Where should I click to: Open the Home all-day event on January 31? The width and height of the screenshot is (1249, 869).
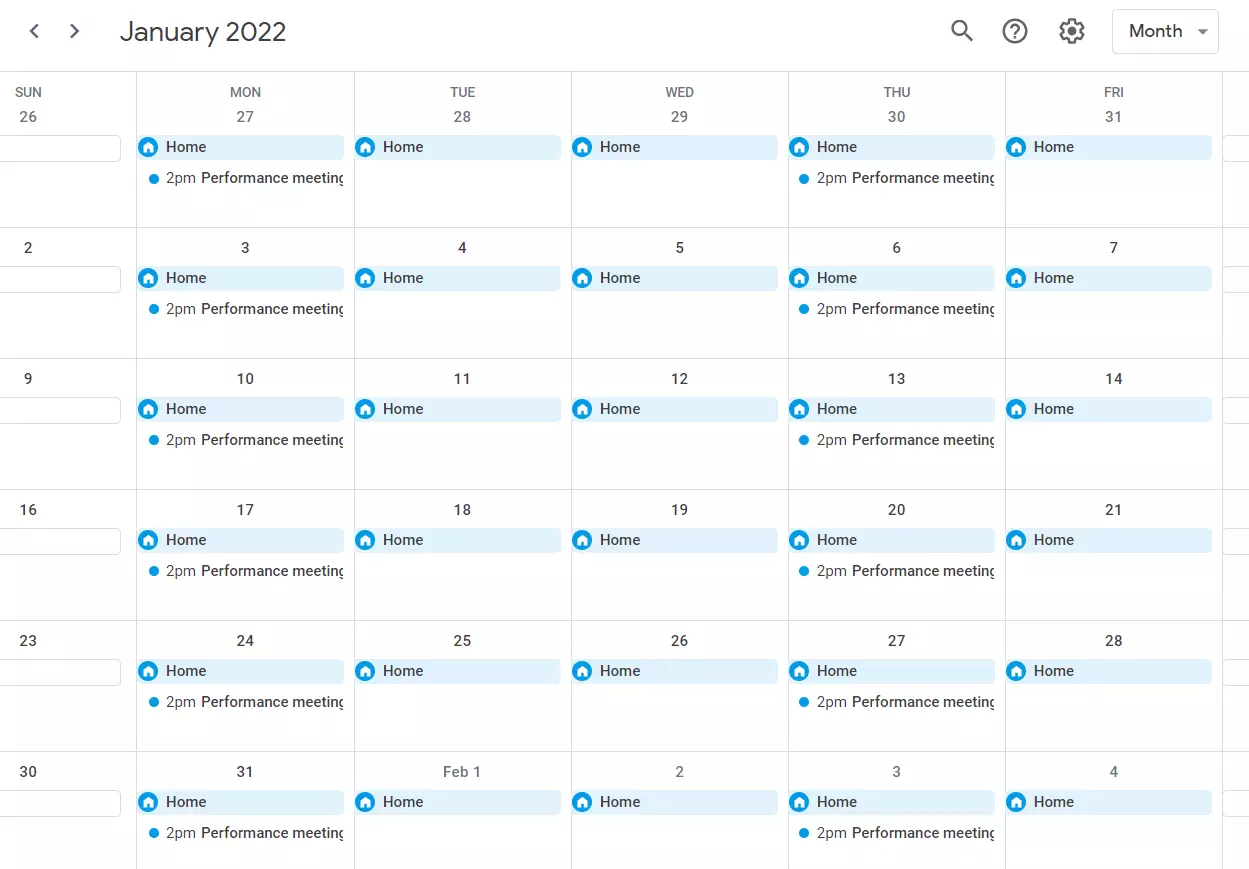coord(240,802)
